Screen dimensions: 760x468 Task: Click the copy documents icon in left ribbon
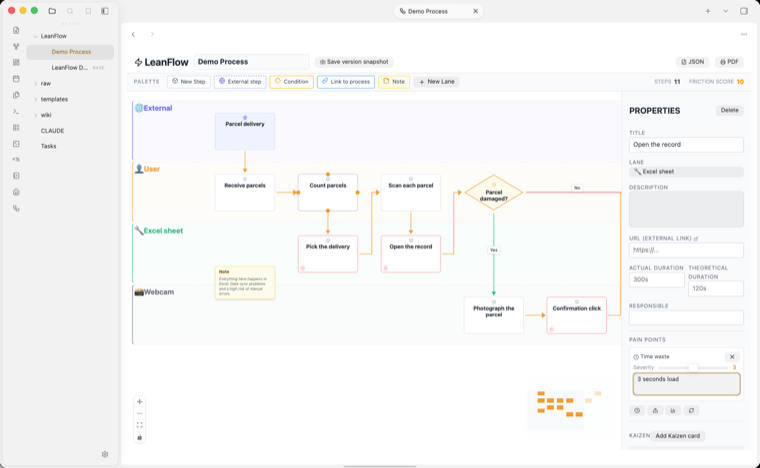[16, 95]
